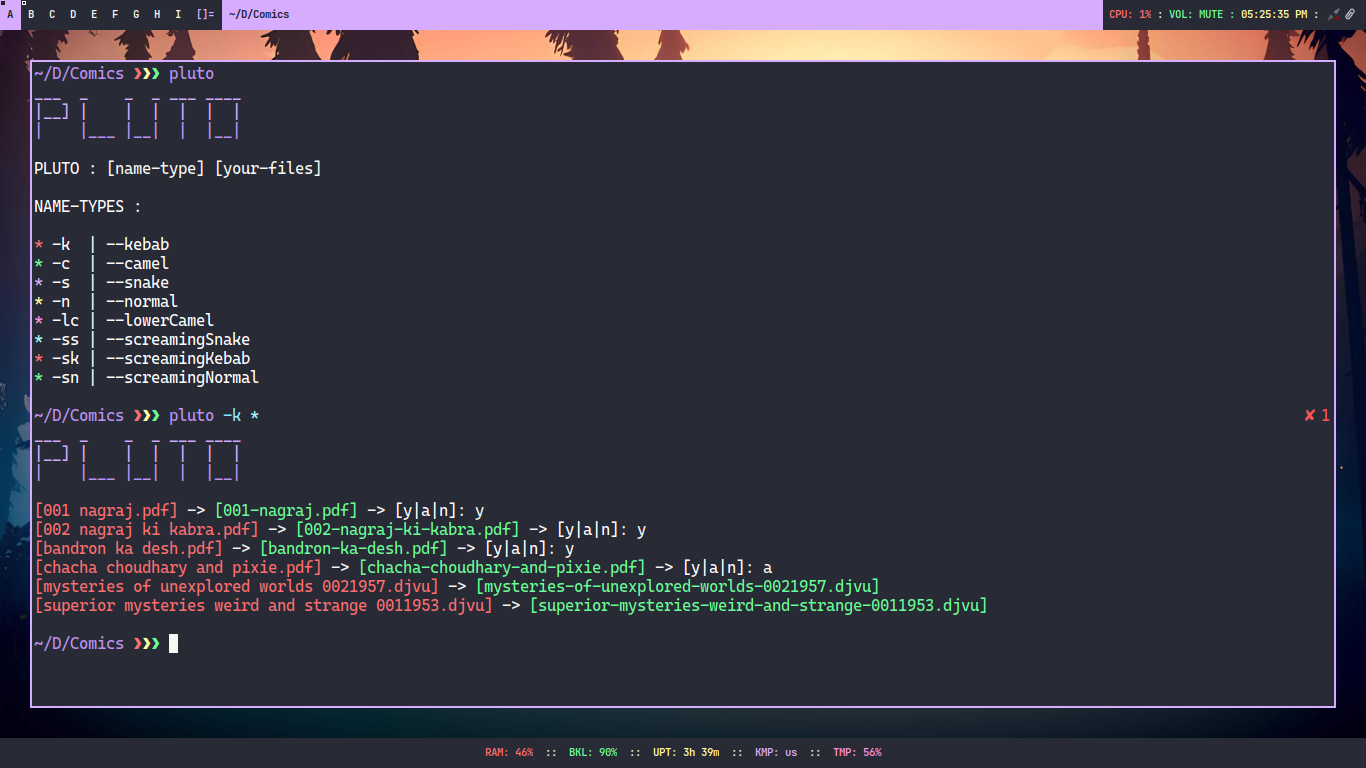Click [superior-mysteries-weird-and-strange-0011953.djvu] renamed filename

[758, 605]
